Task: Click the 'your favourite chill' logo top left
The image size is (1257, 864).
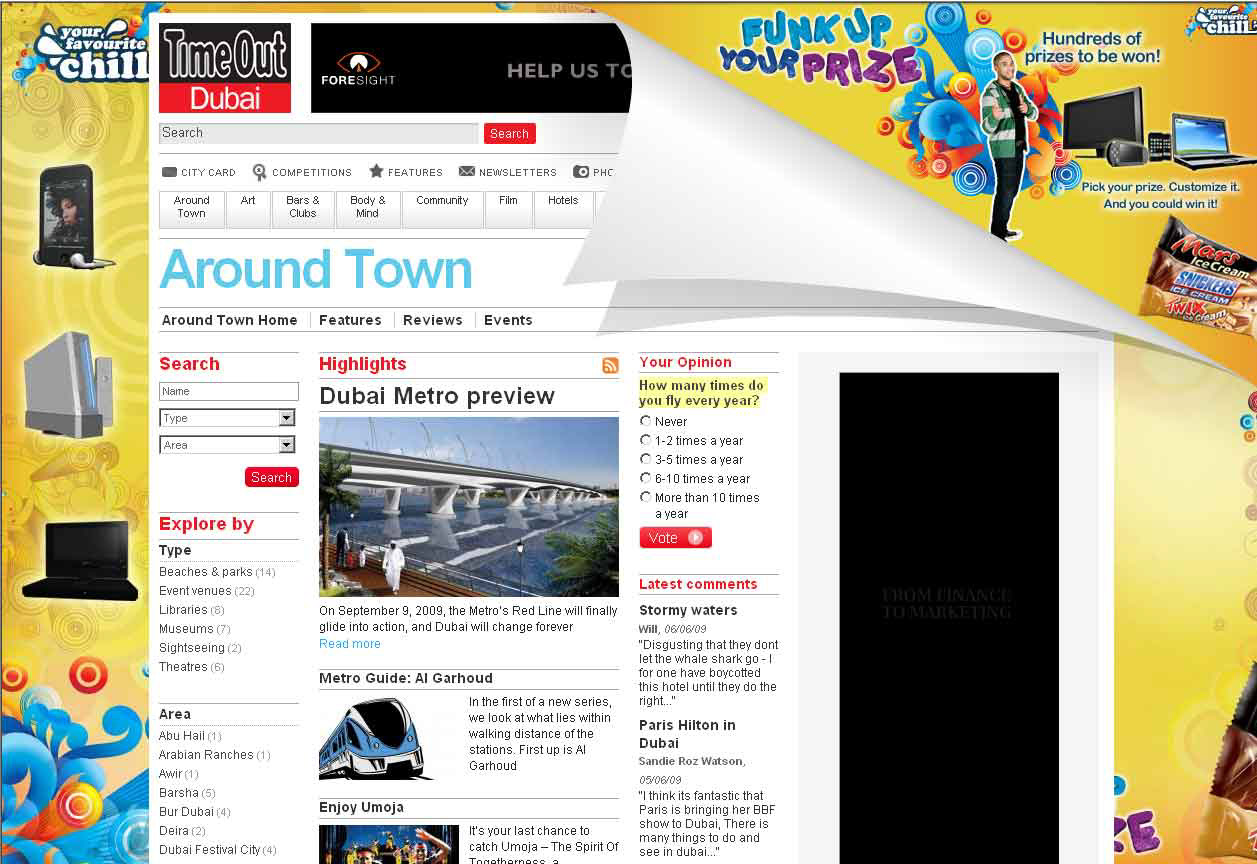Action: [x=90, y=52]
